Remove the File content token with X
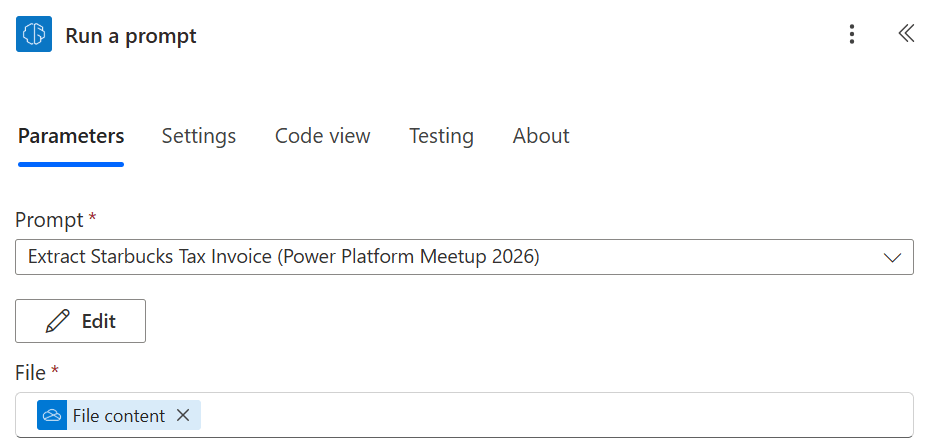This screenshot has width=928, height=448. pos(183,415)
